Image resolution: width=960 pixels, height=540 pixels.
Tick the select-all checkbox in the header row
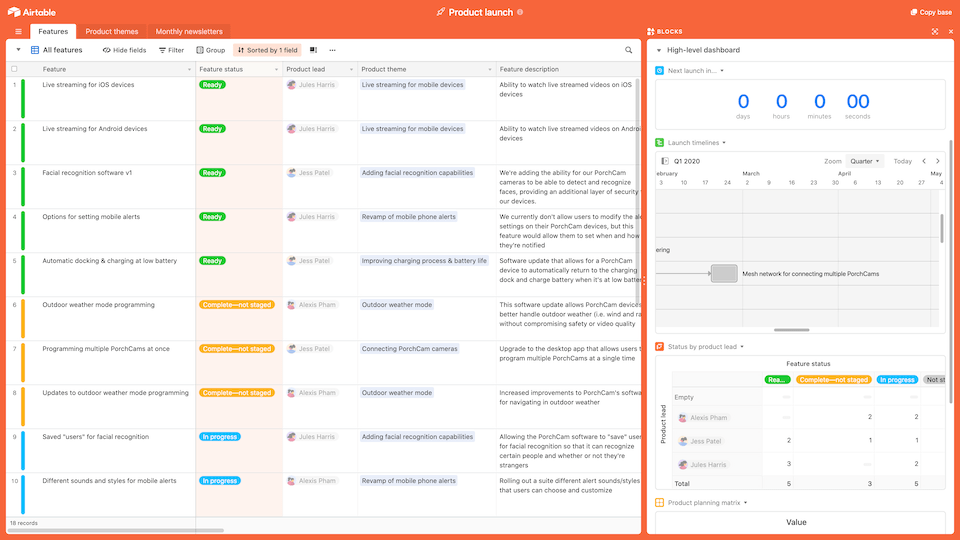click(x=14, y=69)
